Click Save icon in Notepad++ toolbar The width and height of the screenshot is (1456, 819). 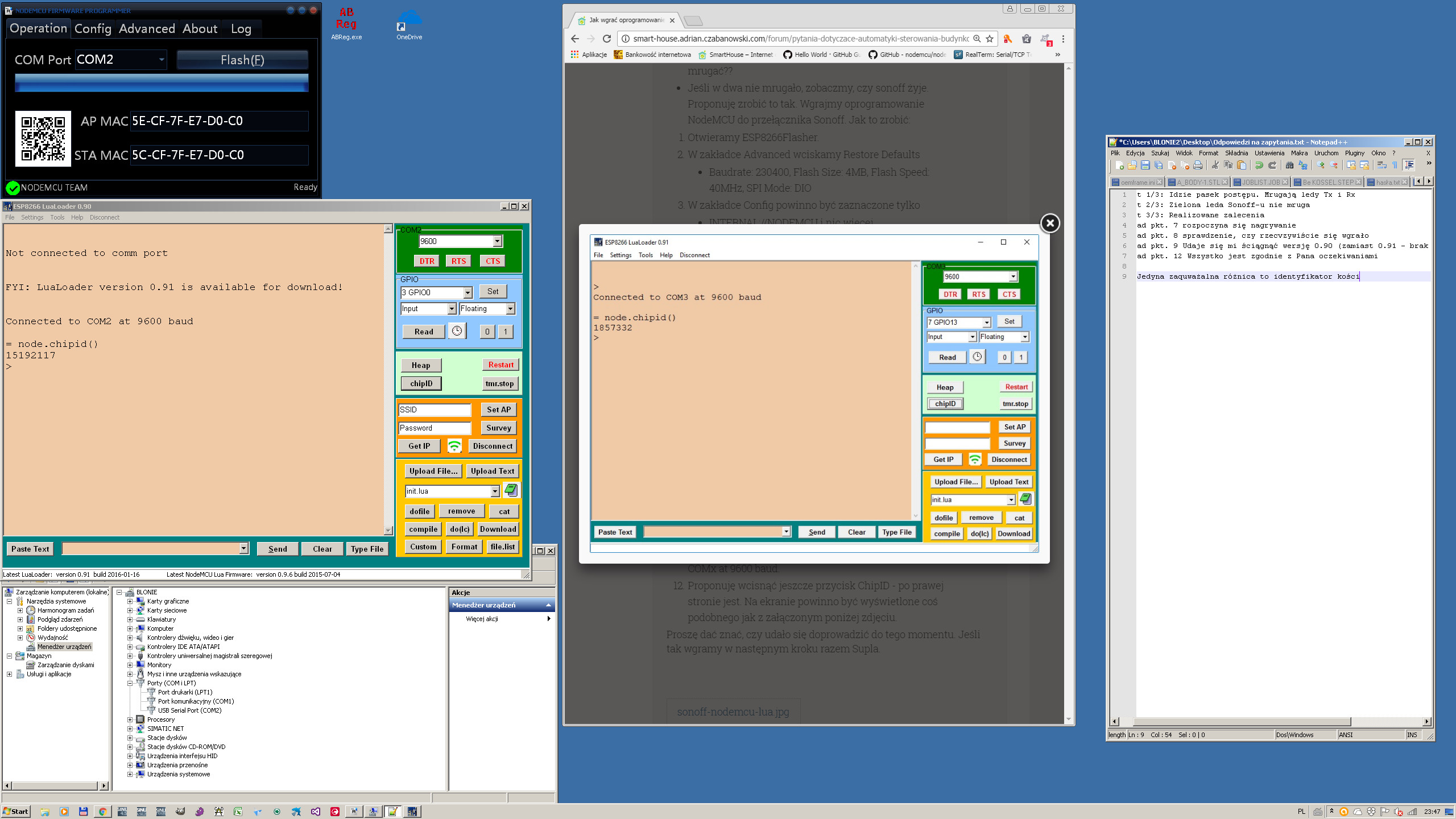(x=1145, y=165)
